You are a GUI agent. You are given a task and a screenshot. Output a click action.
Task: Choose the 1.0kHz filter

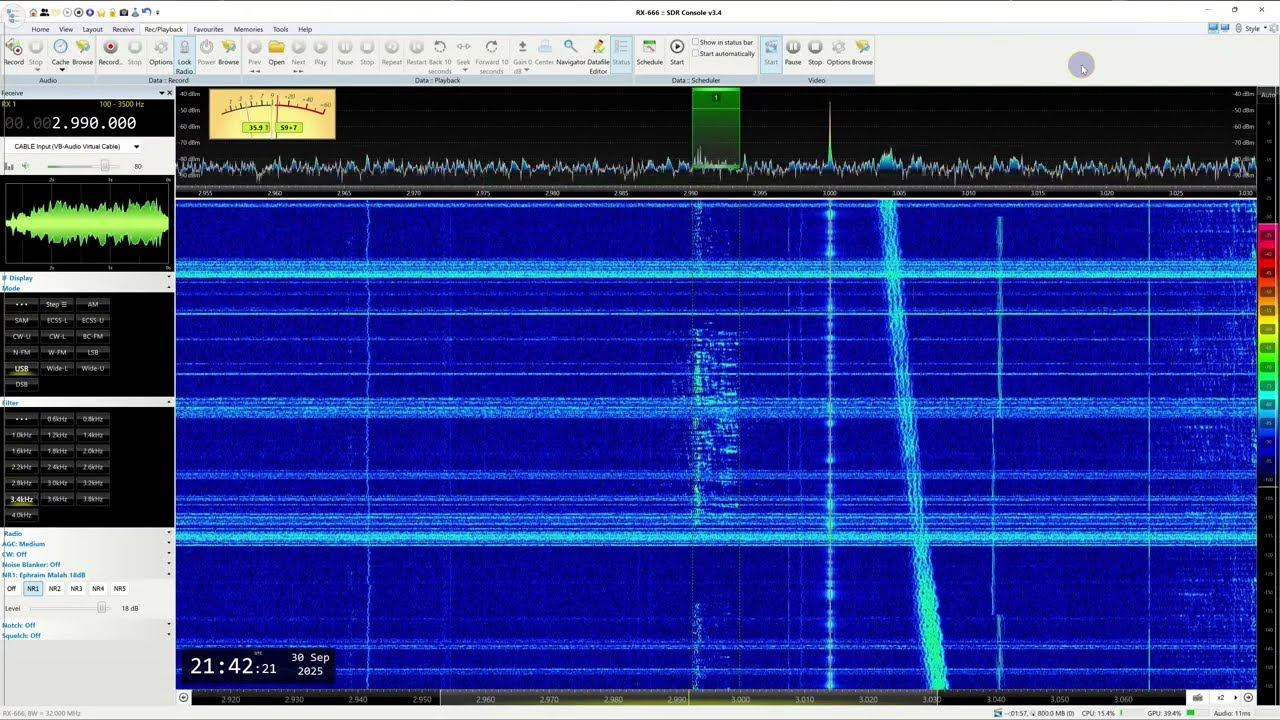(x=21, y=435)
